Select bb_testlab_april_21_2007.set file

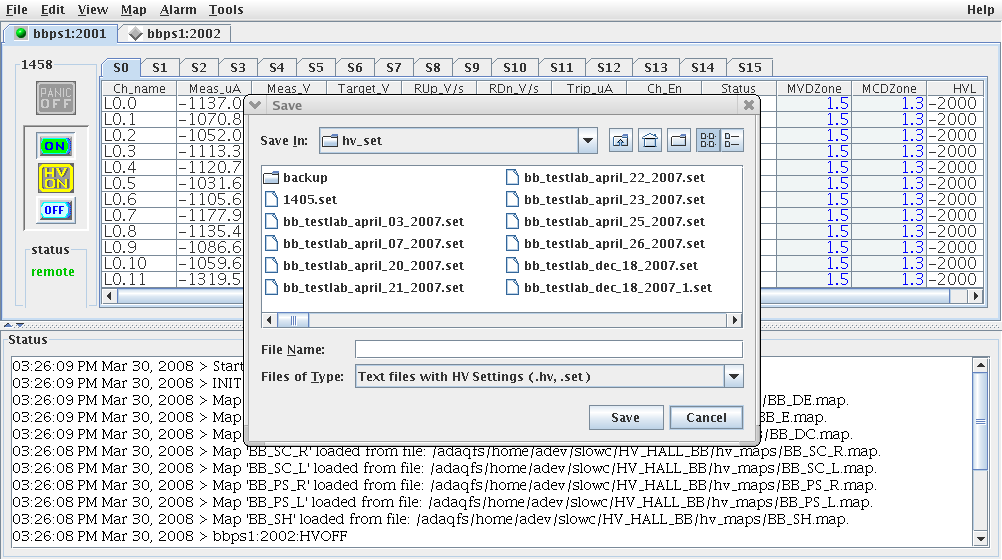364,288
